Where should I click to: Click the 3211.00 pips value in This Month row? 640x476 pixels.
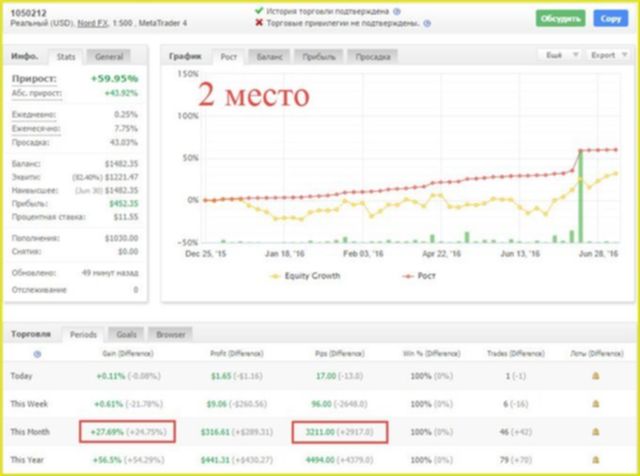[x=320, y=432]
